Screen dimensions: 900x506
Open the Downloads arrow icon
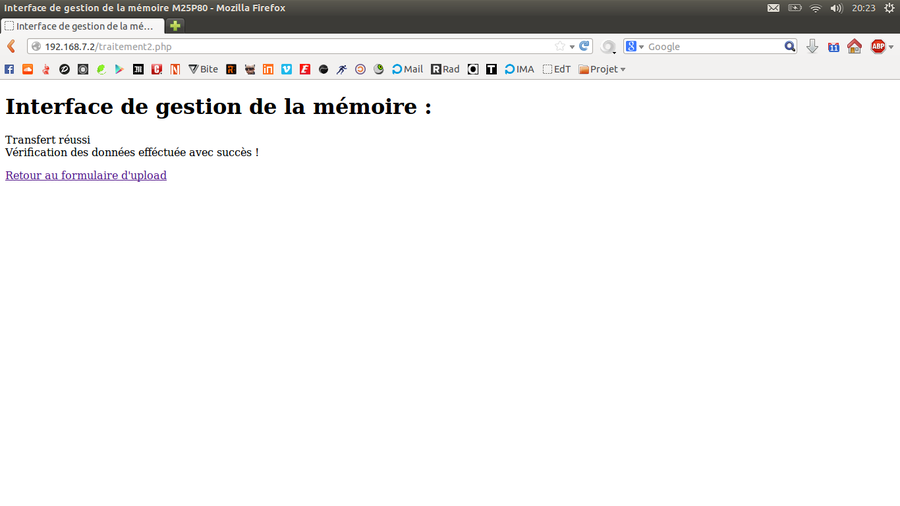[812, 46]
